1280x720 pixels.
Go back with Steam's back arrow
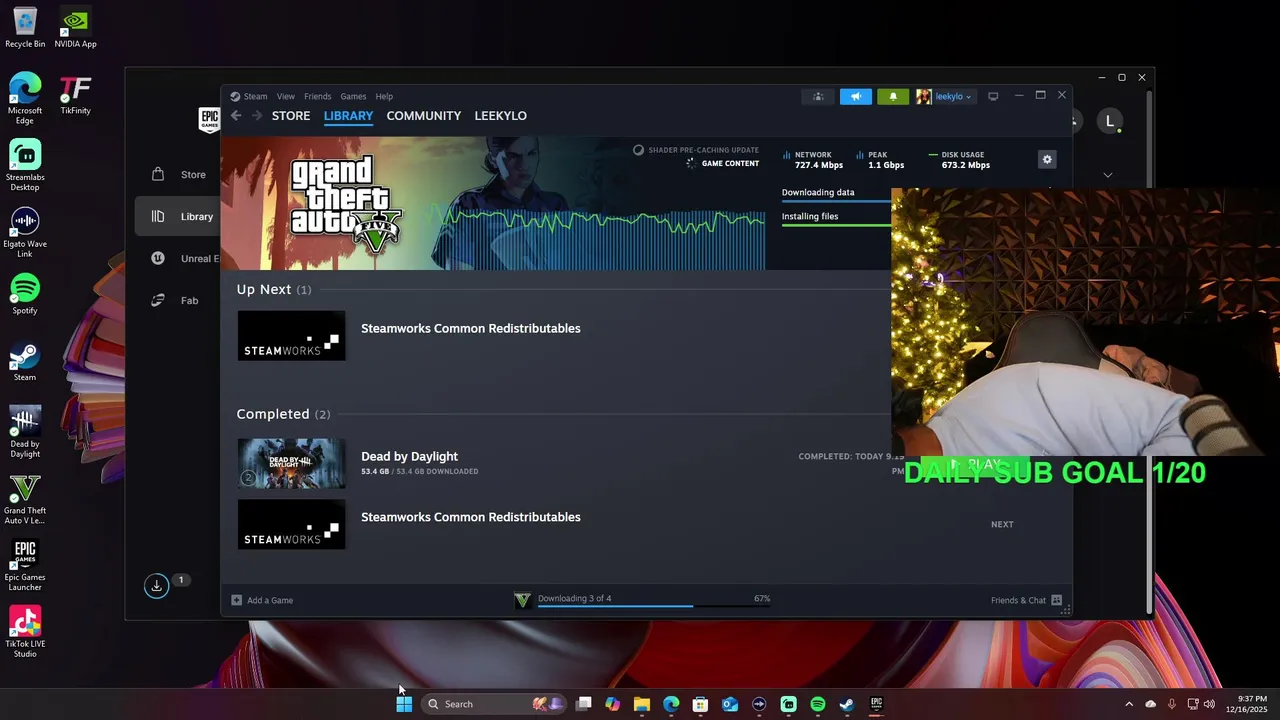pyautogui.click(x=236, y=116)
